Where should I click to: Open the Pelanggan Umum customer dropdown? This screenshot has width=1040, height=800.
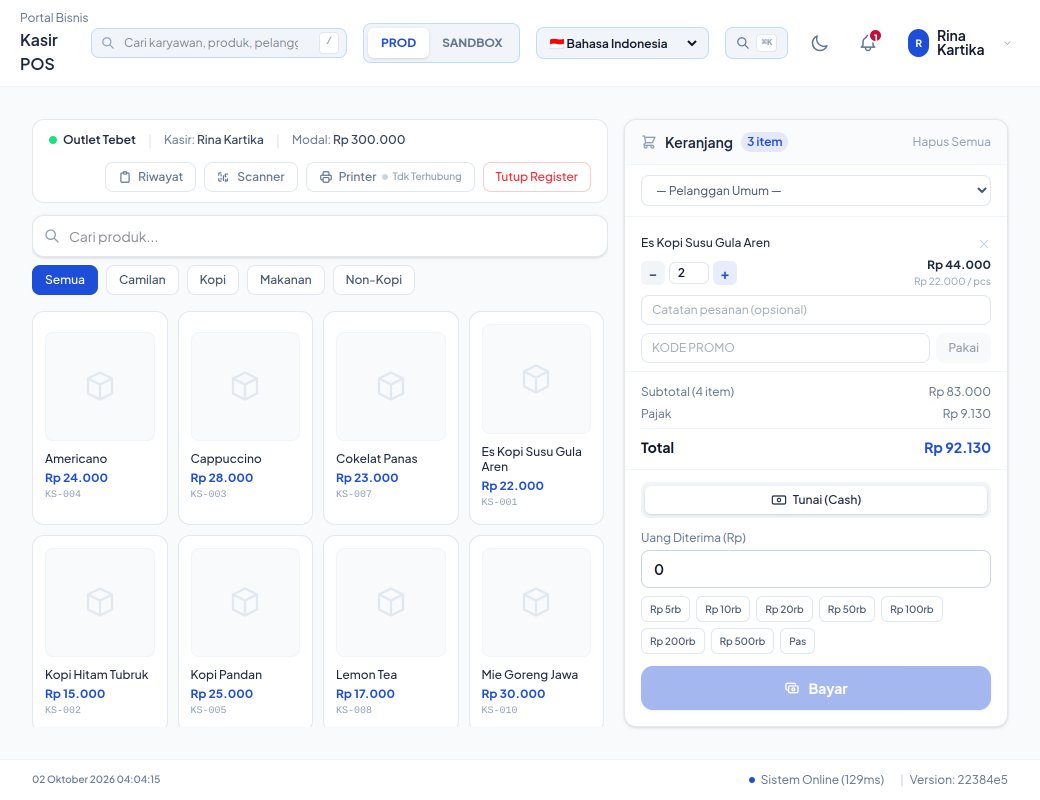pos(816,191)
